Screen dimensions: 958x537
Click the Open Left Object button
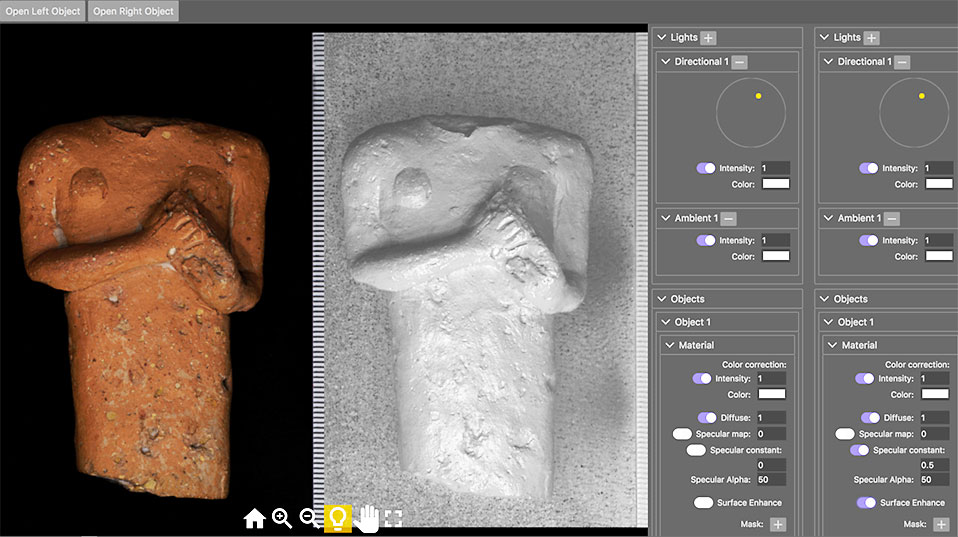point(43,12)
